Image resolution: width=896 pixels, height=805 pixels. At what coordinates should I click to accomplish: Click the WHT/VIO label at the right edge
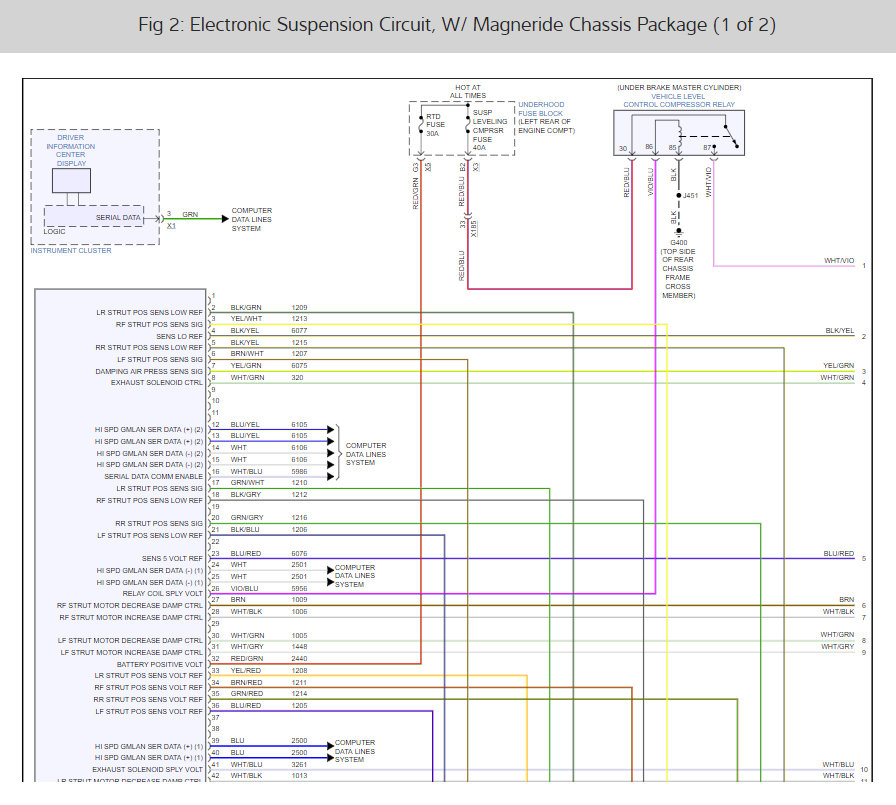tap(839, 261)
